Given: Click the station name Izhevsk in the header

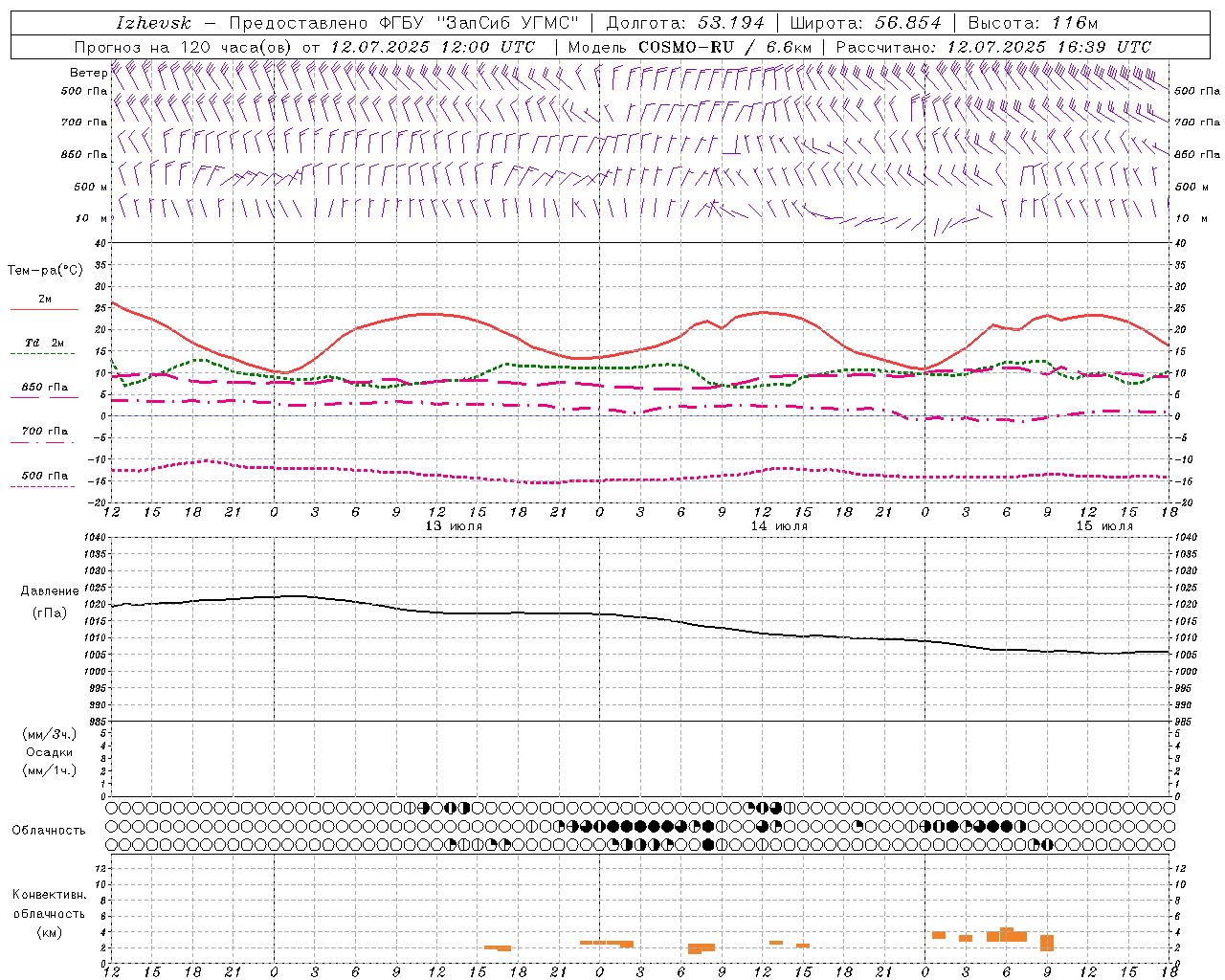Looking at the screenshot, I should (x=153, y=23).
